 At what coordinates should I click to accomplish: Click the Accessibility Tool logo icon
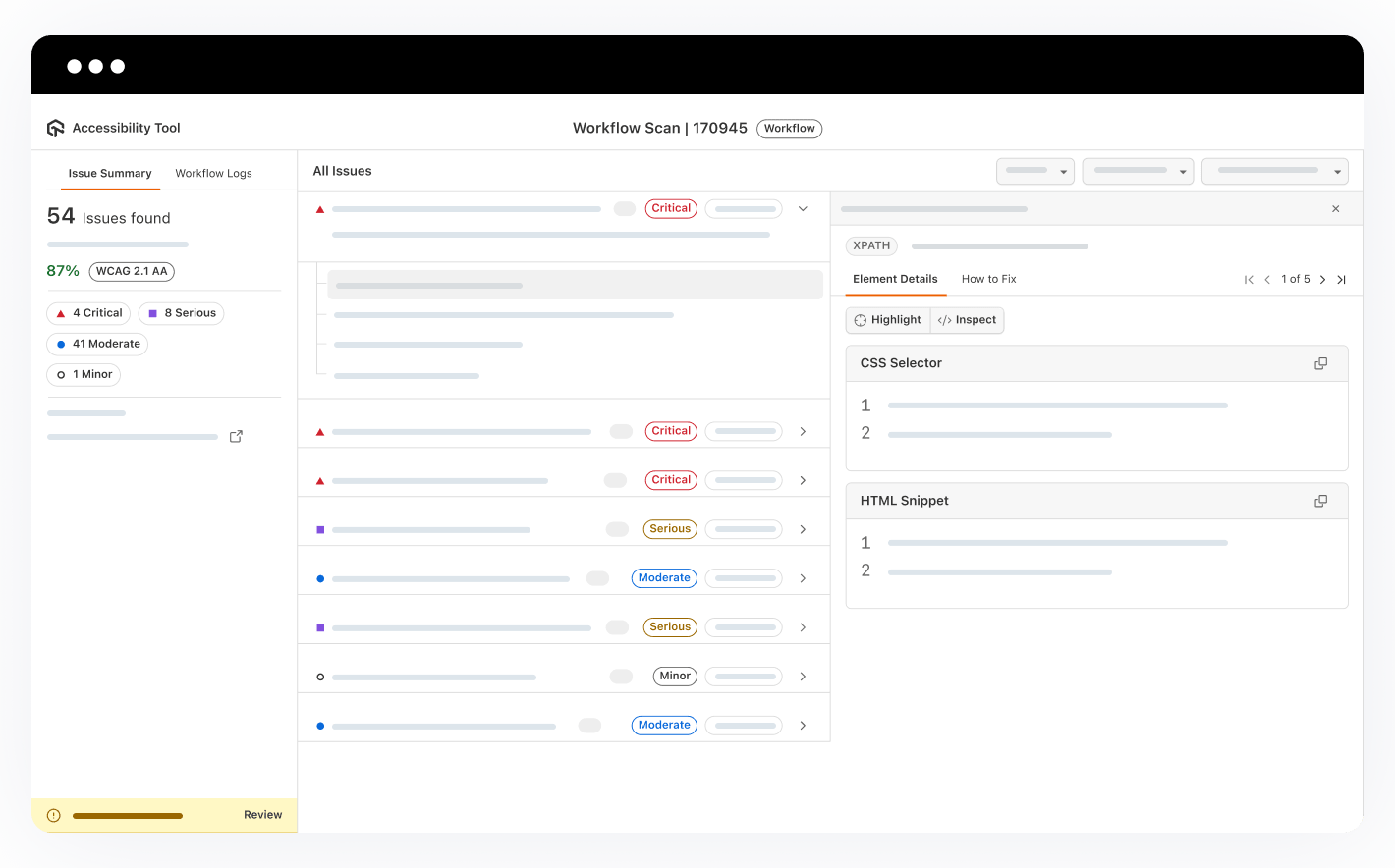pyautogui.click(x=56, y=128)
